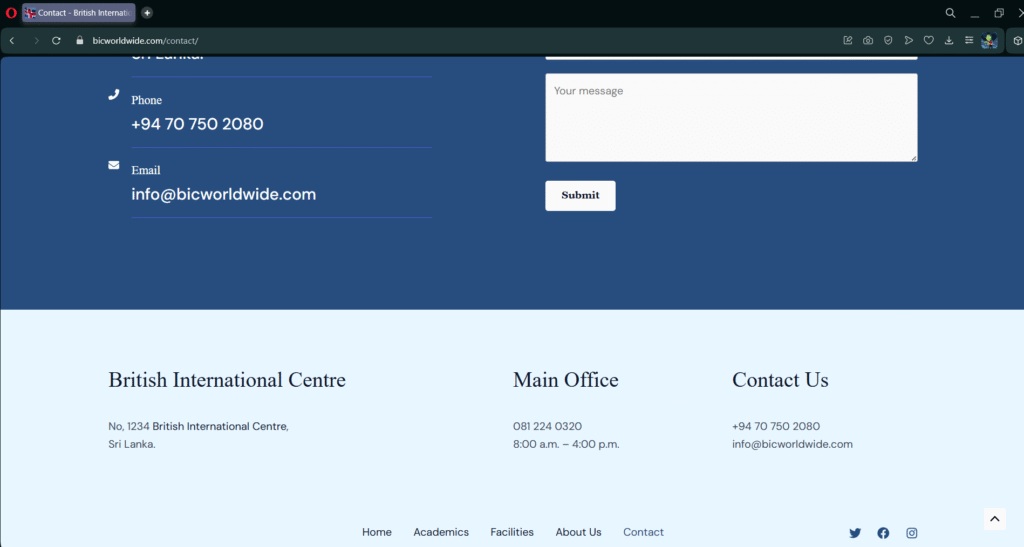This screenshot has width=1024, height=547.
Task: Click the Main Office heading
Action: click(x=566, y=380)
